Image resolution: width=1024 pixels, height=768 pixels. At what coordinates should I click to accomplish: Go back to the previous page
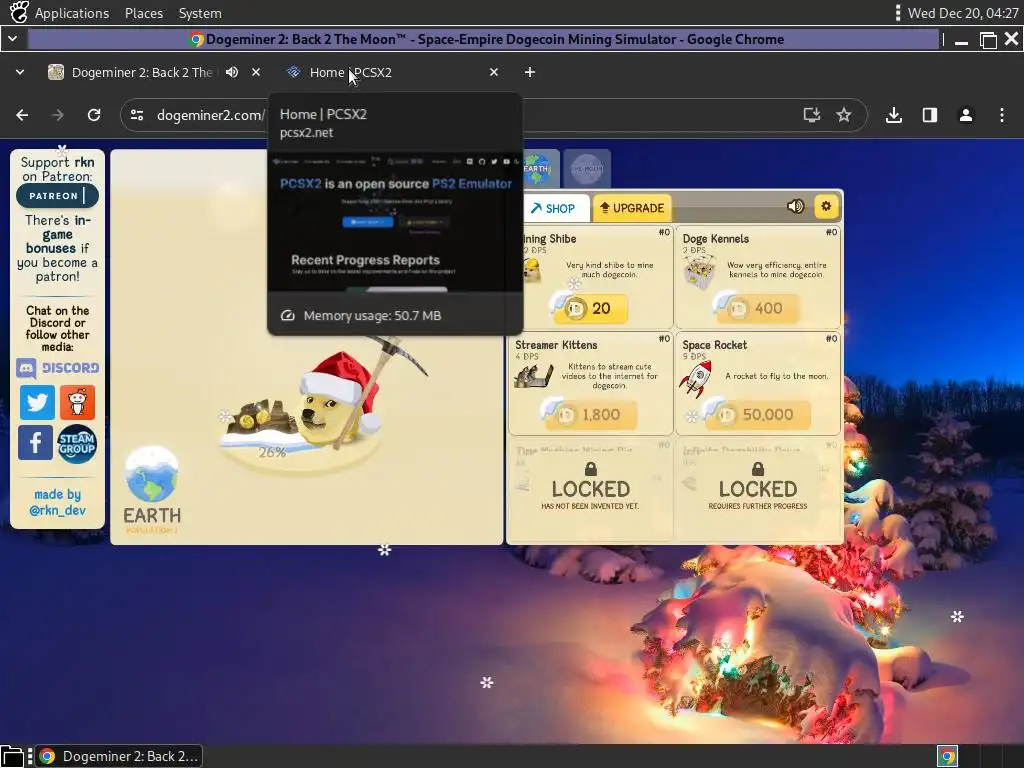[x=22, y=116]
